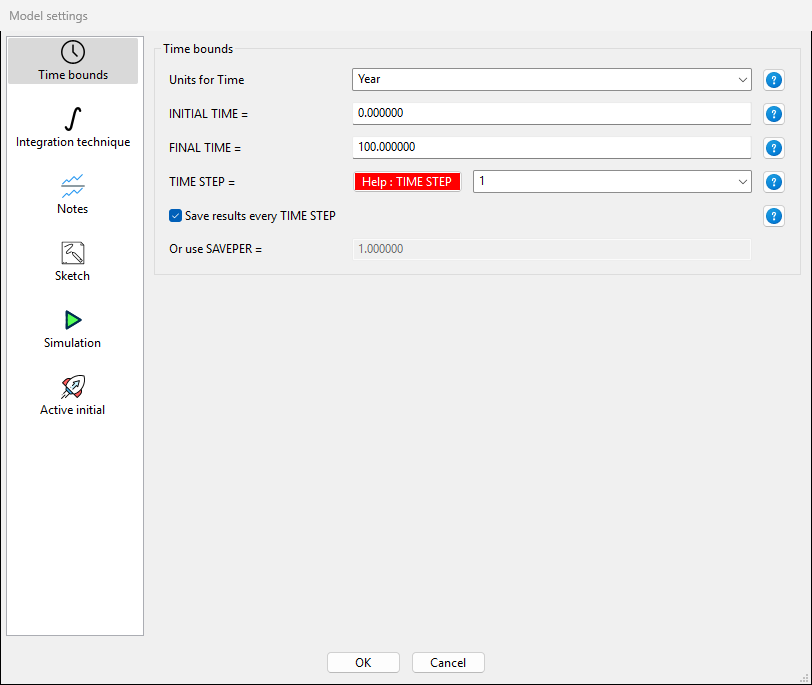Click help icon beside INITIAL TIME field
The width and height of the screenshot is (812, 685).
(773, 114)
